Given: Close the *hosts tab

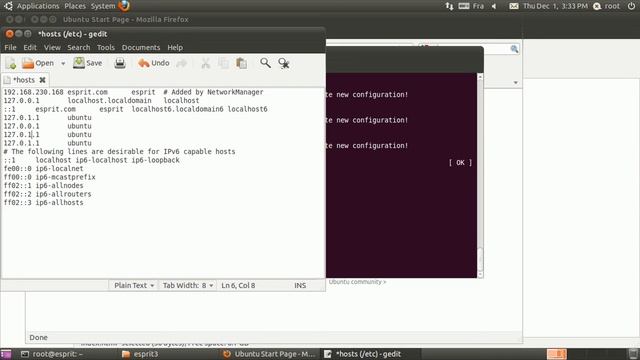Looking at the screenshot, I should pos(42,80).
